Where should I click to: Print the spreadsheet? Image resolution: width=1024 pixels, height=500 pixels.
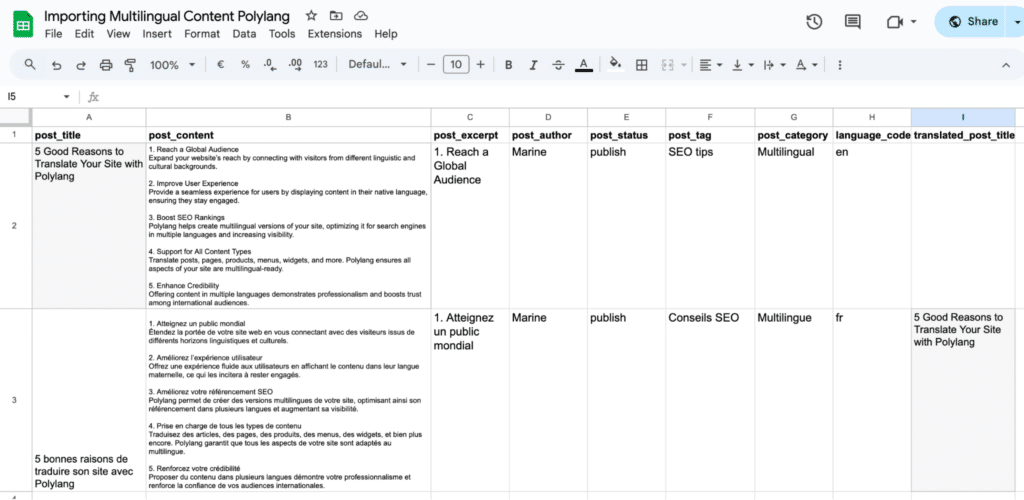click(106, 65)
